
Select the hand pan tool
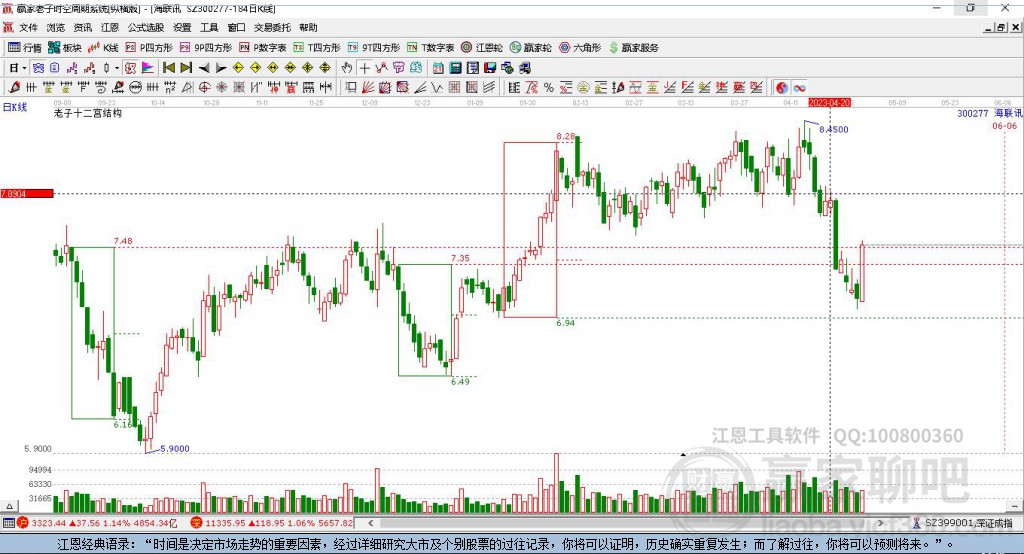pos(347,68)
